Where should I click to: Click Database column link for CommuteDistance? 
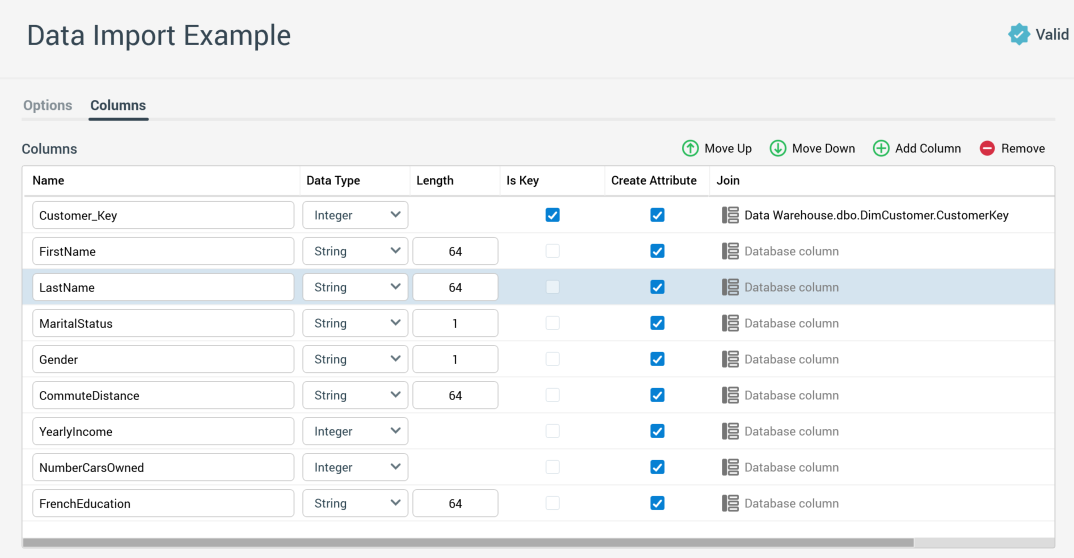coord(791,395)
